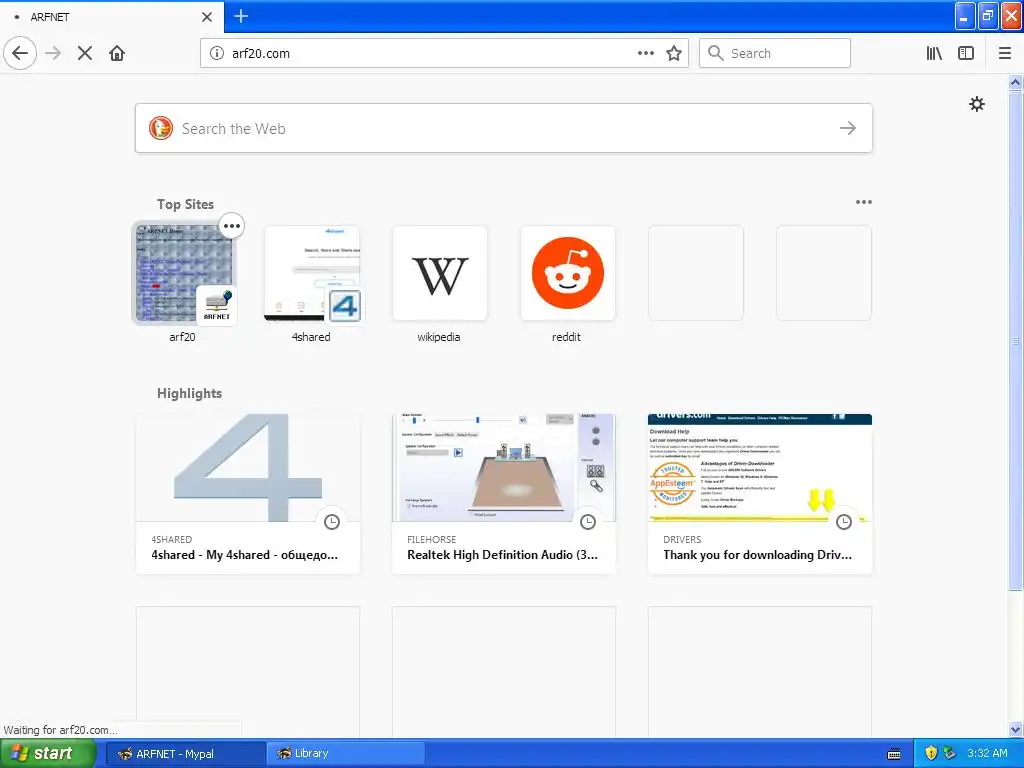The width and height of the screenshot is (1024, 768).
Task: Open new tab page preferences gear
Action: [x=976, y=104]
